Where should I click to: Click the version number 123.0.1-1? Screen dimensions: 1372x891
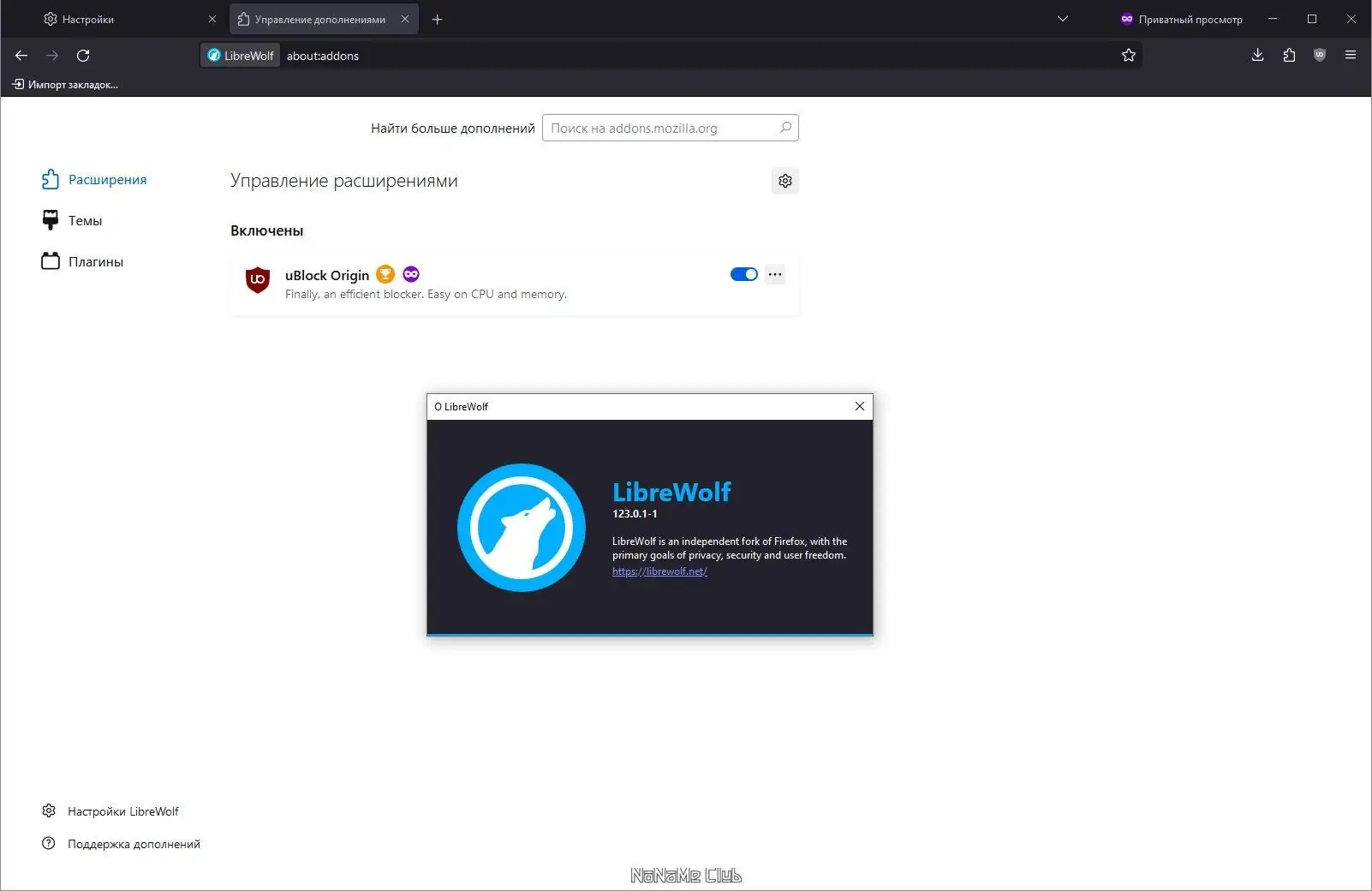(635, 514)
